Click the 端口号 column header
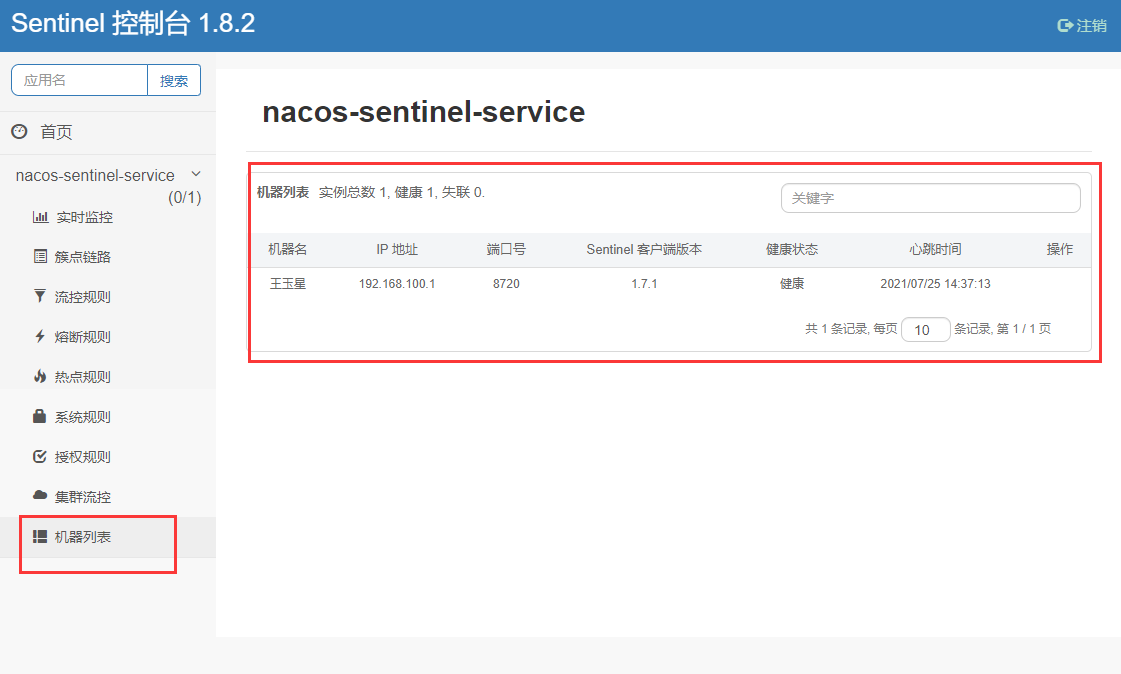 pos(506,249)
